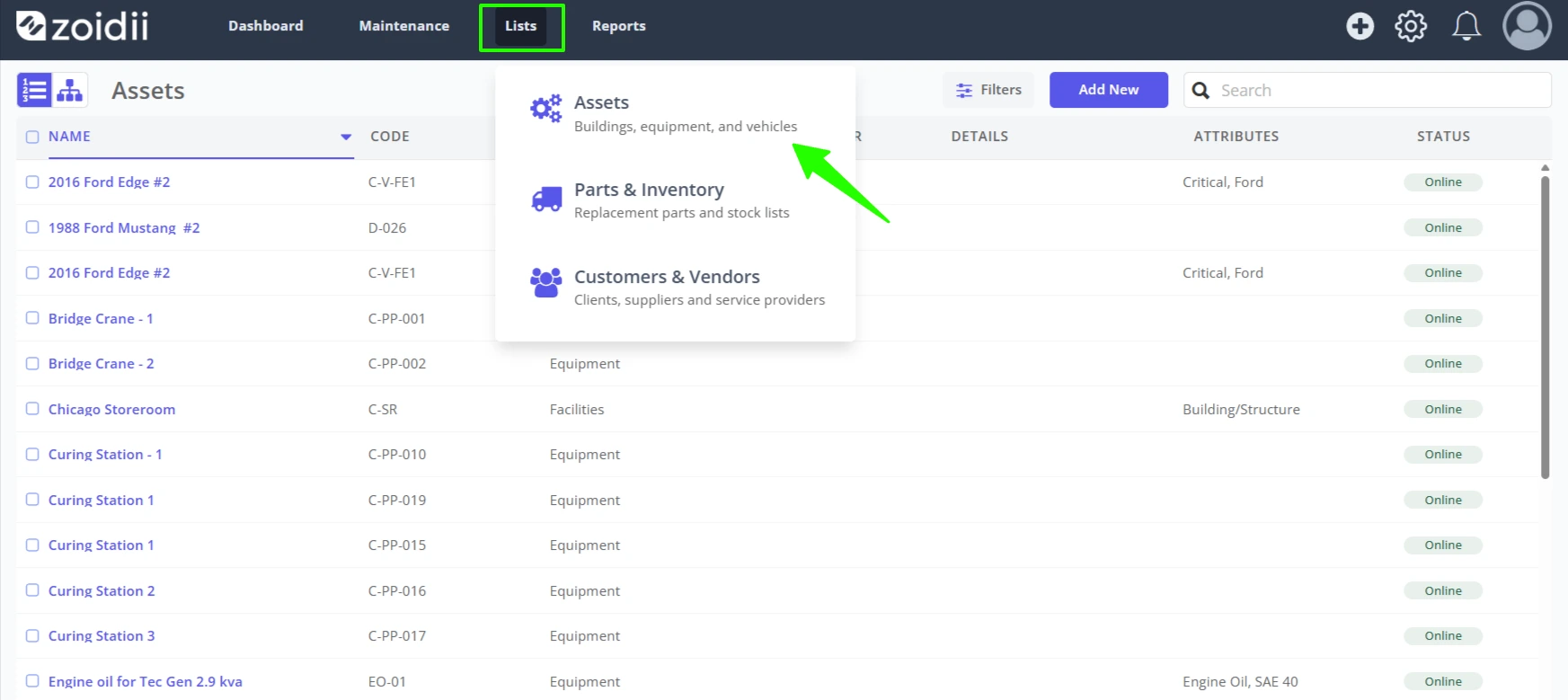
Task: Click the scrollbar up arrow
Action: click(x=1545, y=168)
